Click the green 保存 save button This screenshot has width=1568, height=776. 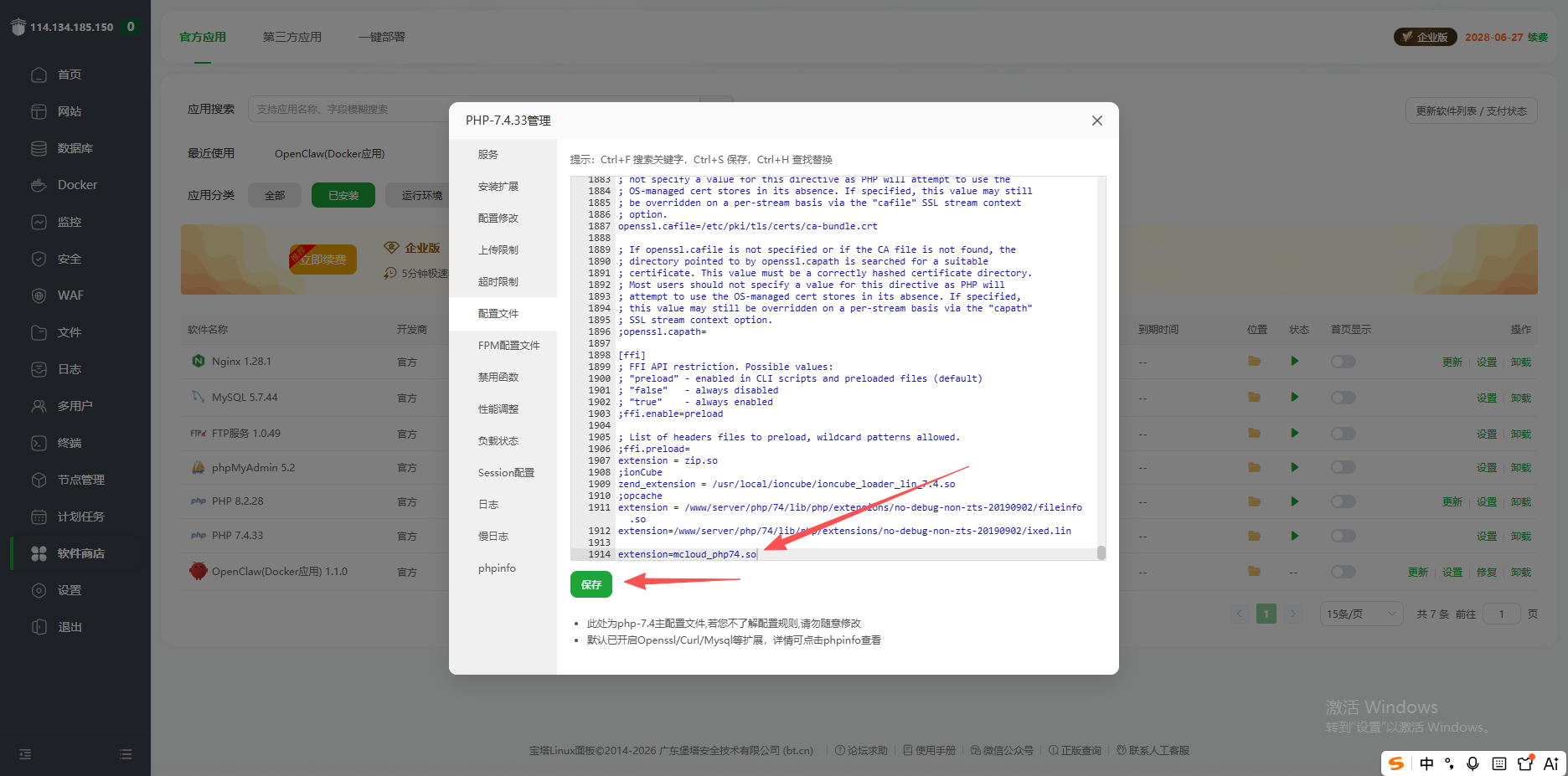[591, 584]
